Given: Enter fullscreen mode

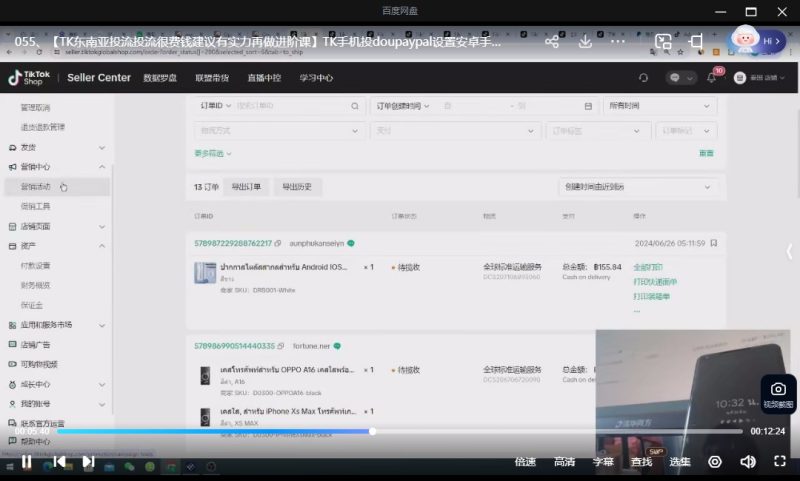Looking at the screenshot, I should (x=780, y=461).
